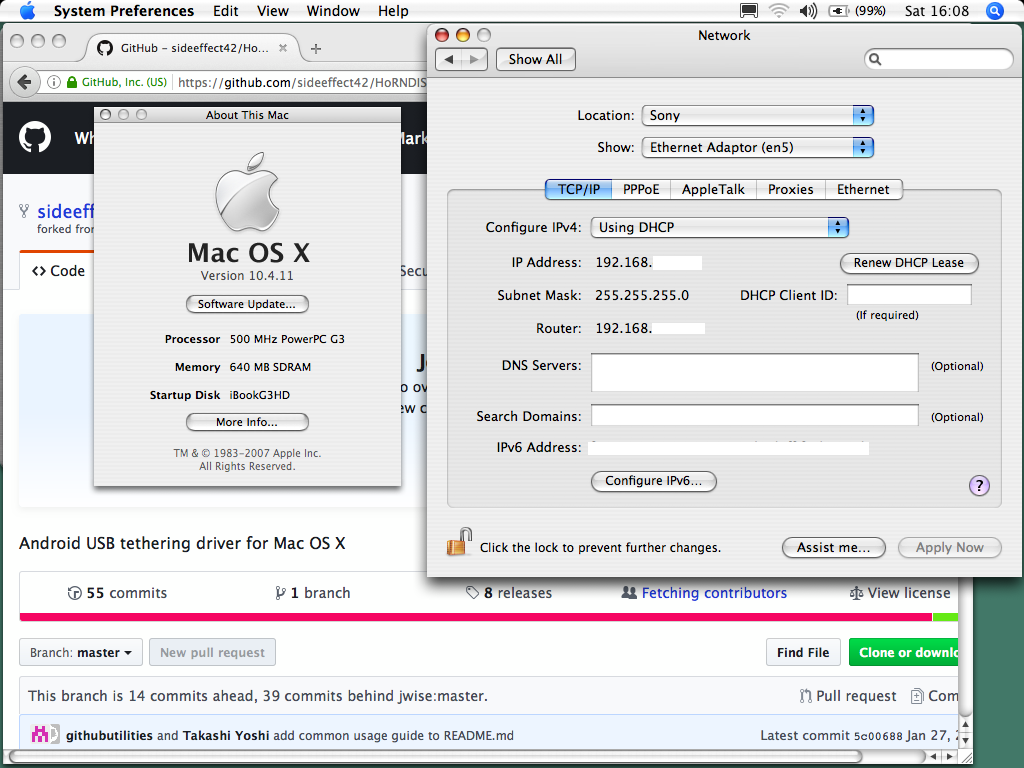Open the display menu bar icon

point(748,11)
